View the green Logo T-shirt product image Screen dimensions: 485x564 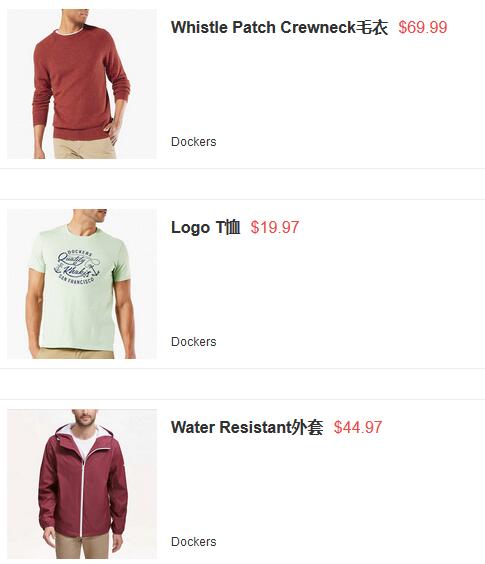tap(82, 284)
